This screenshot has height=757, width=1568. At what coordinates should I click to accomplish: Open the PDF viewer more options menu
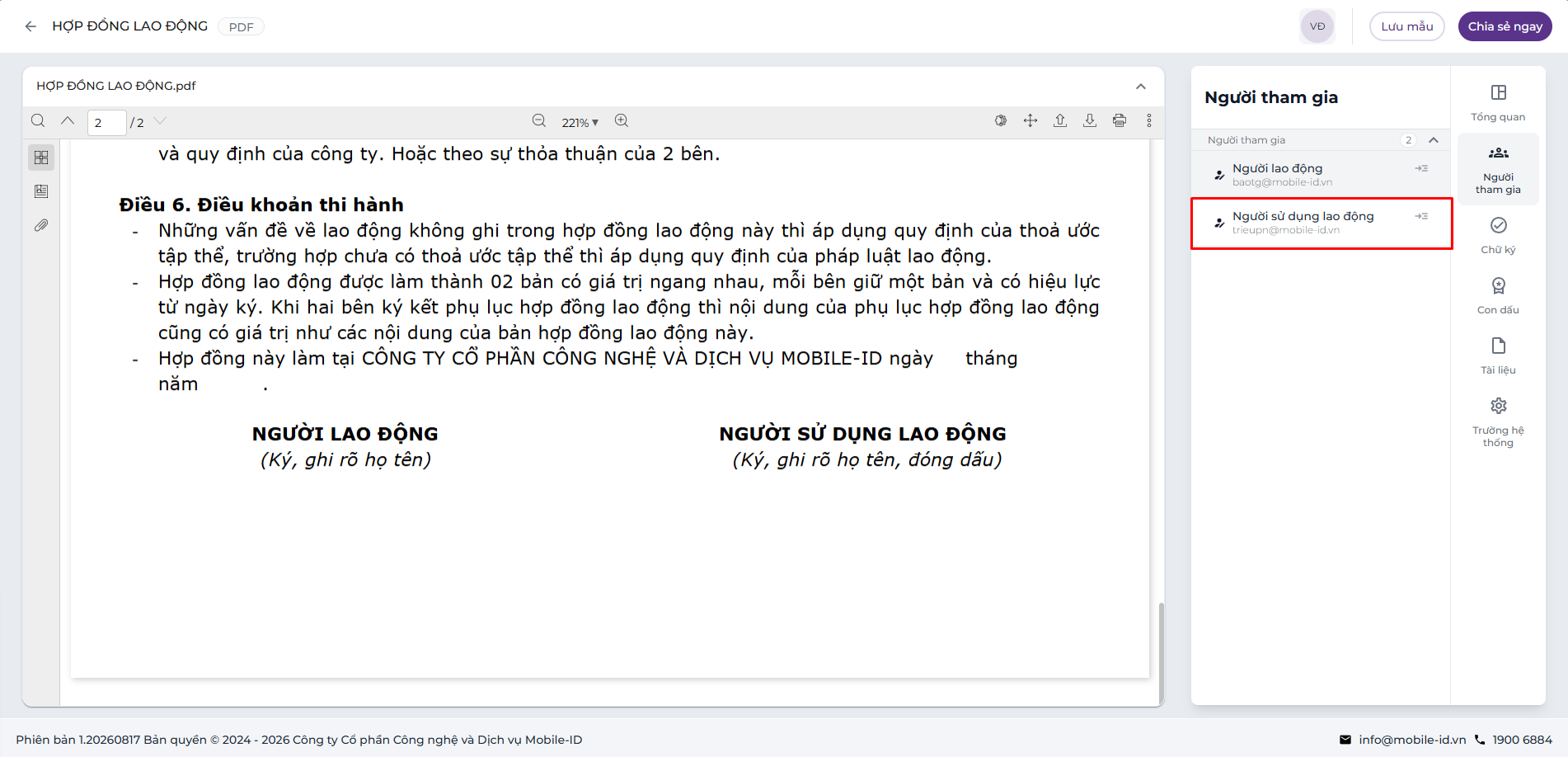[x=1149, y=121]
